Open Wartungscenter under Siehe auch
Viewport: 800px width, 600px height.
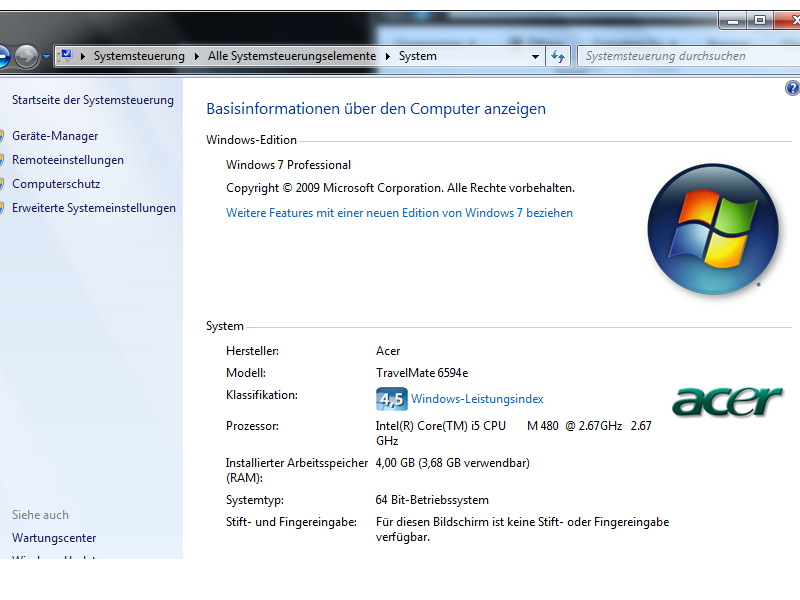pyautogui.click(x=54, y=538)
